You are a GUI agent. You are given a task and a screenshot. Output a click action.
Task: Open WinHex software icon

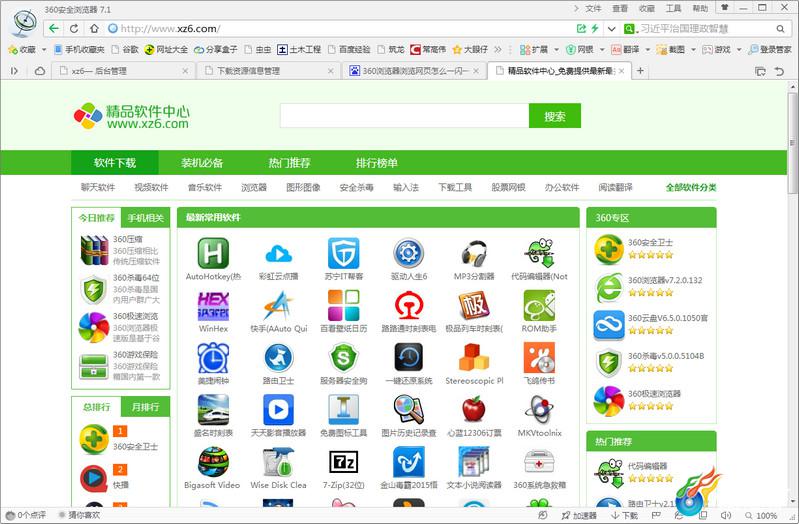coord(213,305)
